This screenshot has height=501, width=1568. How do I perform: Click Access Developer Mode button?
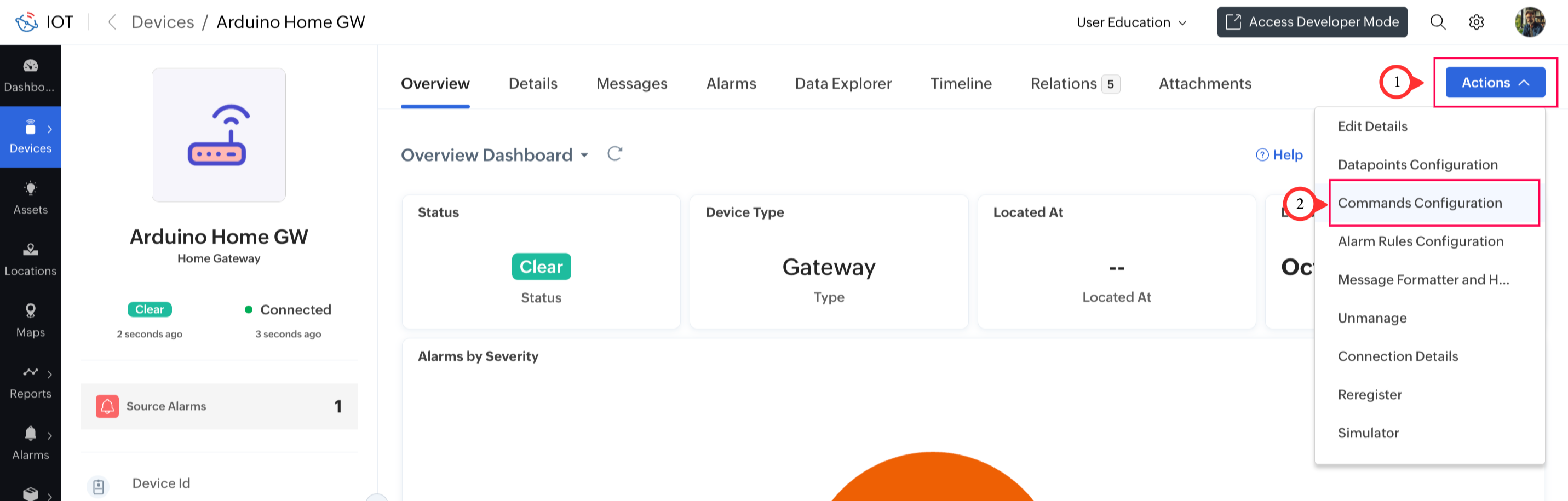coord(1312,22)
